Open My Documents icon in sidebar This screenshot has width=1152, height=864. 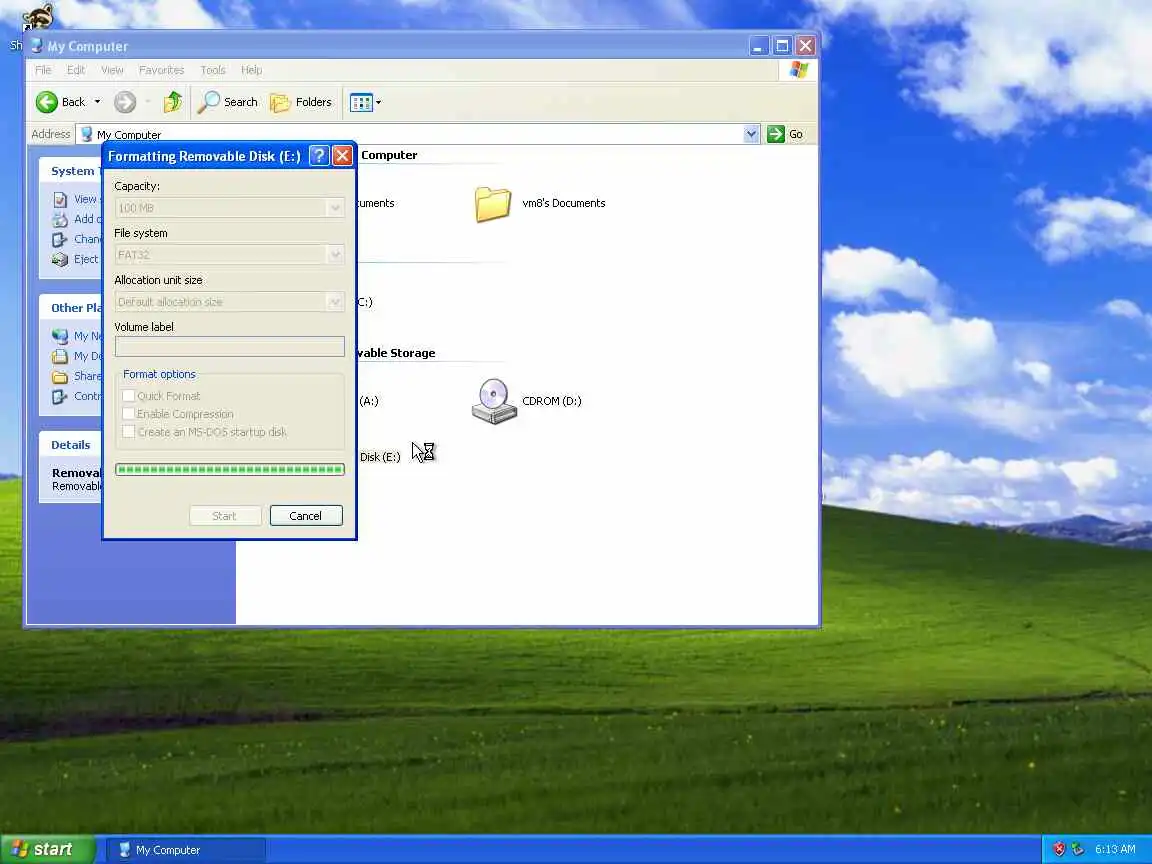click(60, 356)
